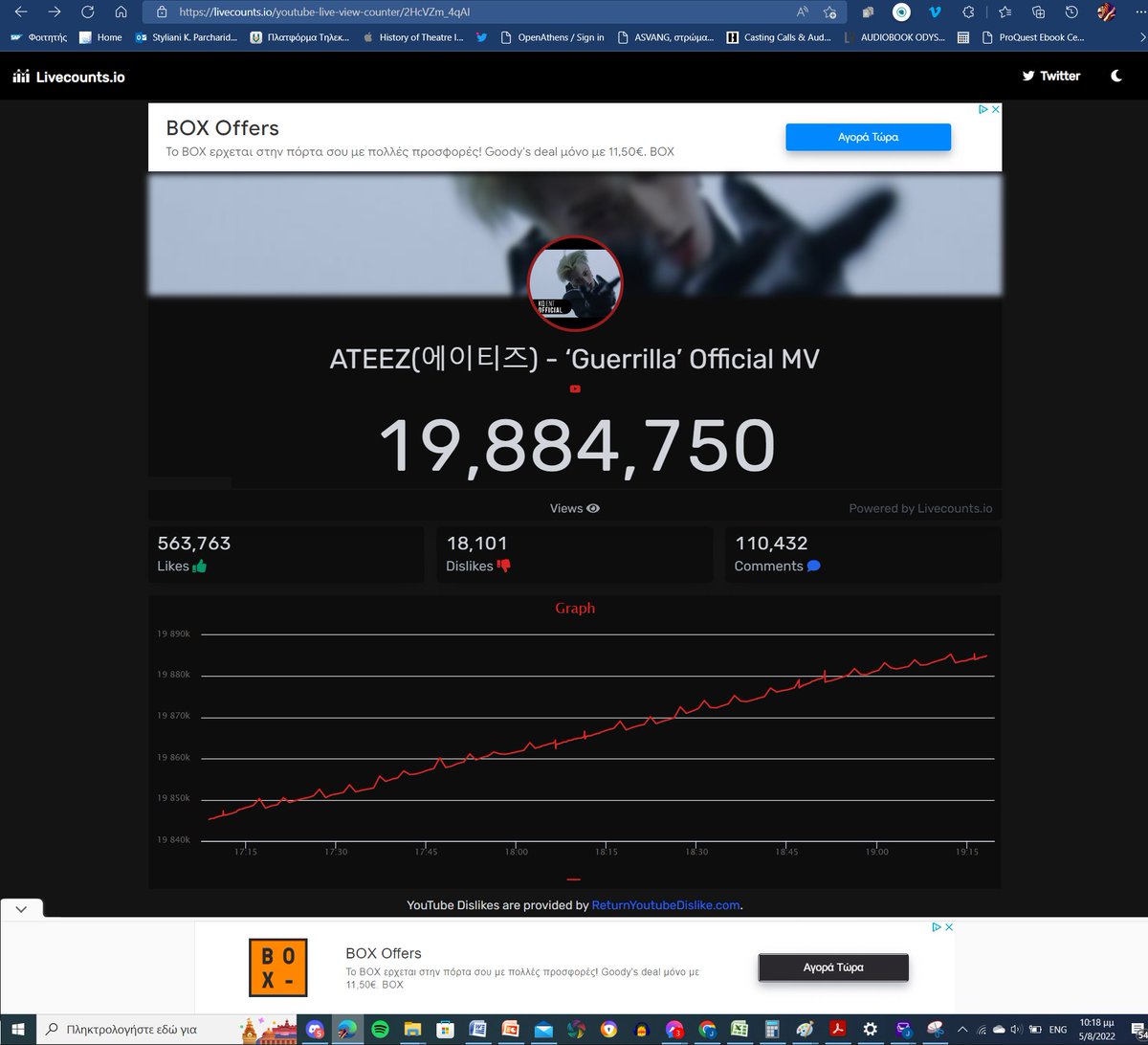Add this page to favorites
This screenshot has height=1045, width=1148.
829,12
